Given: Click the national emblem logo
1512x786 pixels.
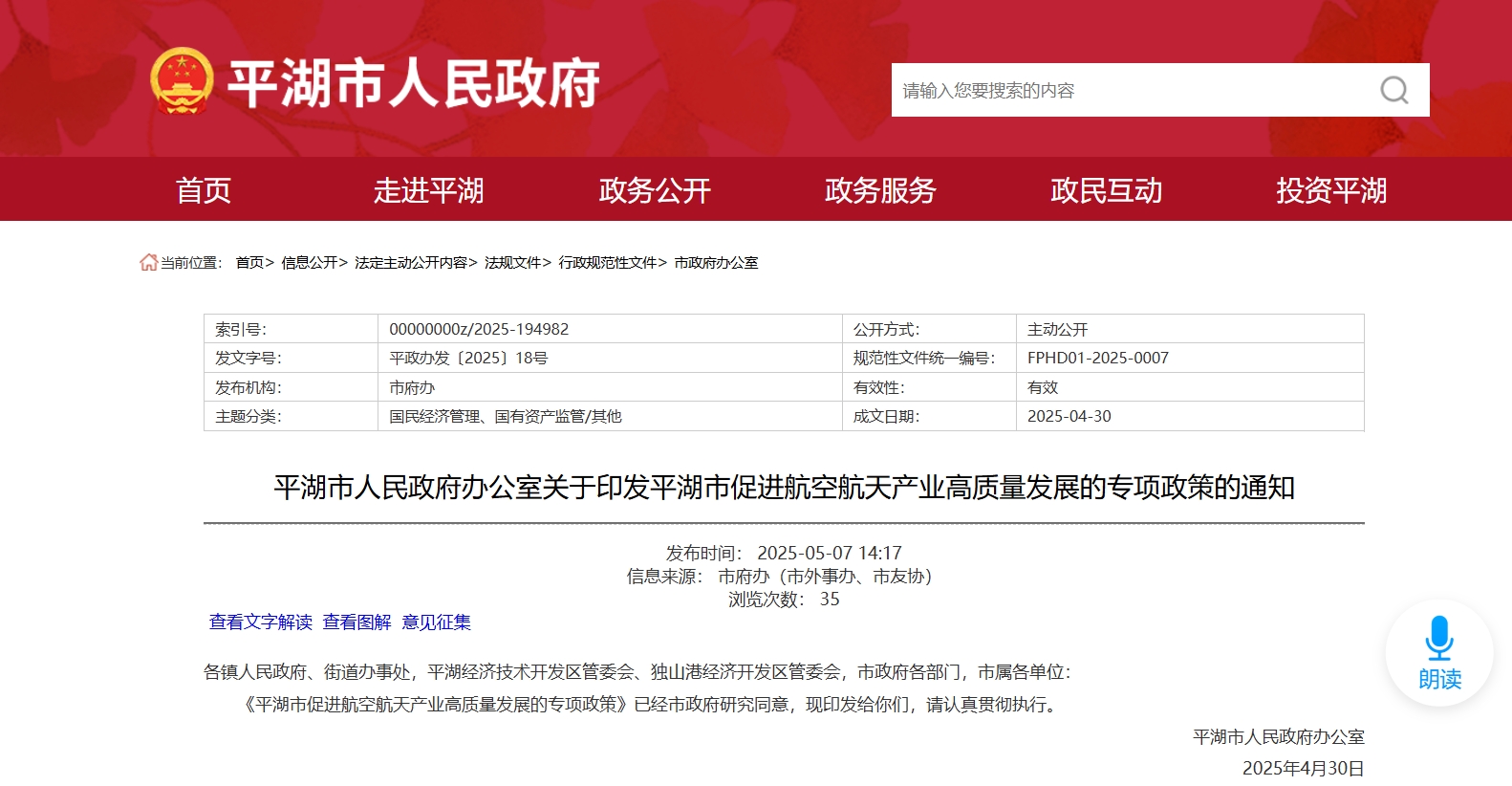Looking at the screenshot, I should click(x=182, y=81).
